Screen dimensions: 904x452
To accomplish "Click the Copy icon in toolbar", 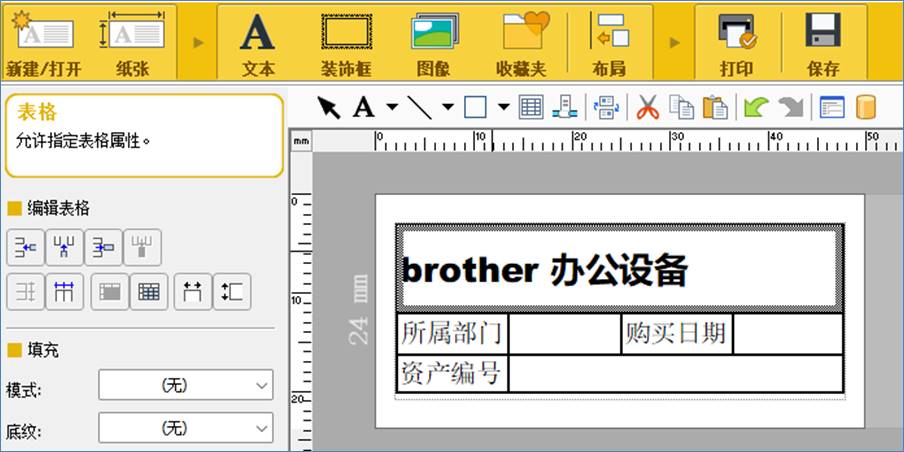I will click(681, 107).
